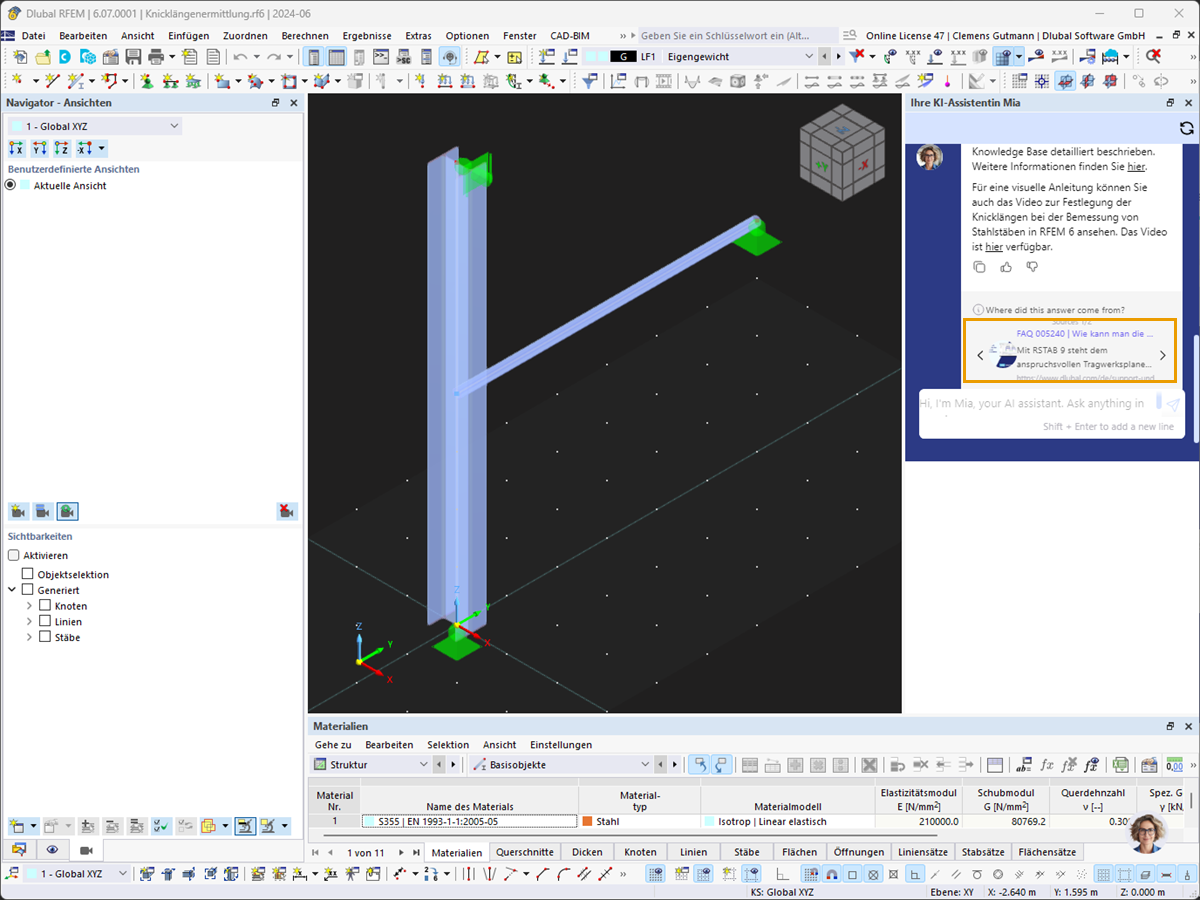Go to previous source card with left arrow
The height and width of the screenshot is (900, 1200).
coord(980,355)
